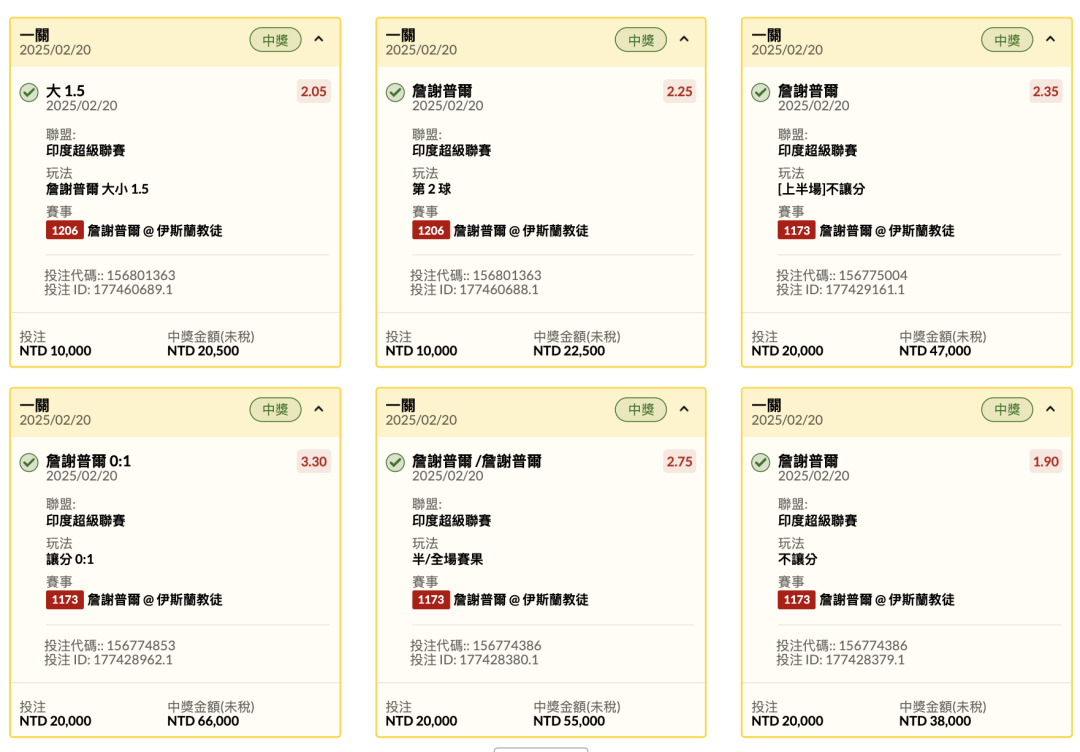Click play type 第 2 球
This screenshot has height=752, width=1080.
point(431,189)
